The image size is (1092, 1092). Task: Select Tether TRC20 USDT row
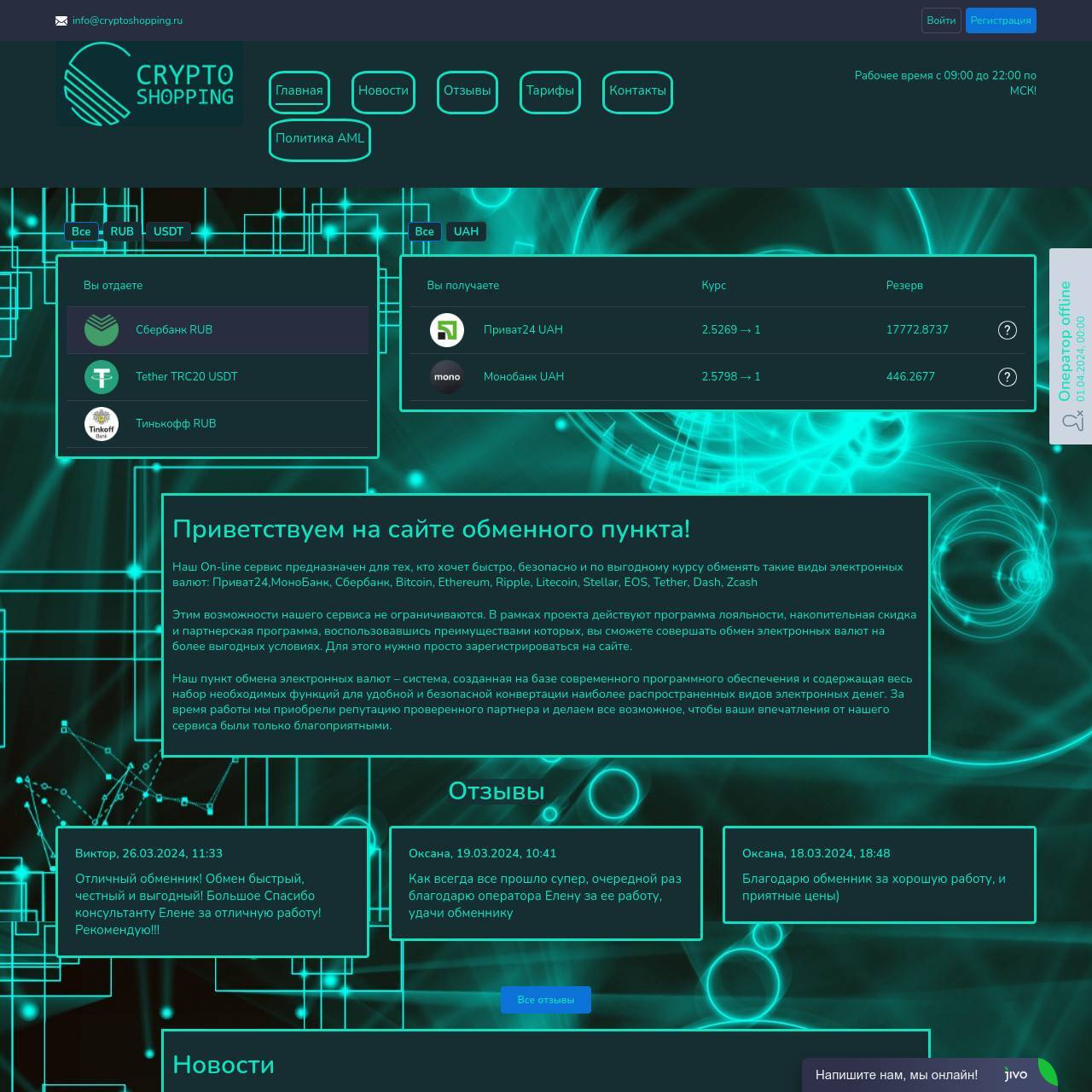tap(218, 377)
